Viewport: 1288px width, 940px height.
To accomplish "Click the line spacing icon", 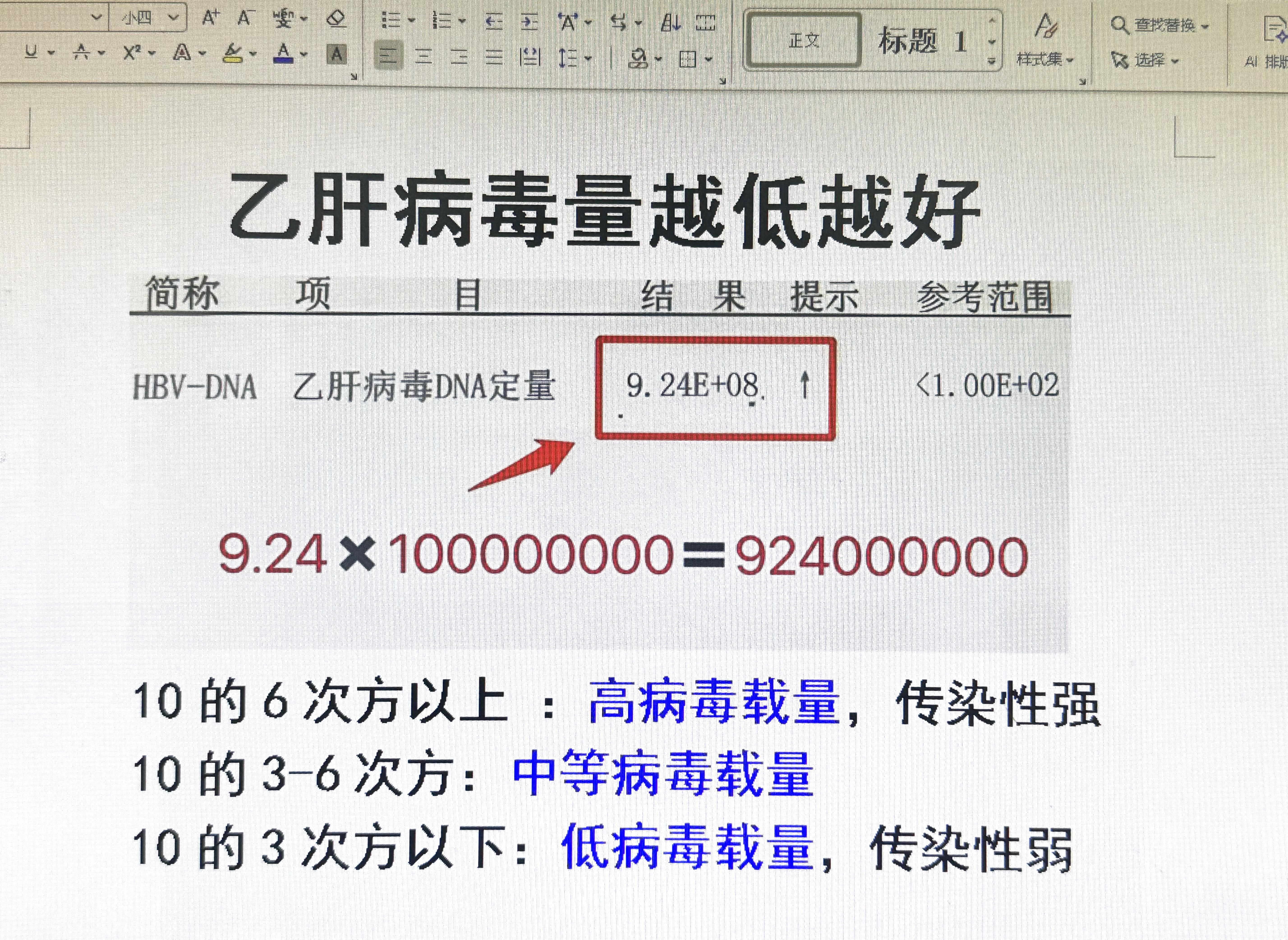I will pos(568,58).
